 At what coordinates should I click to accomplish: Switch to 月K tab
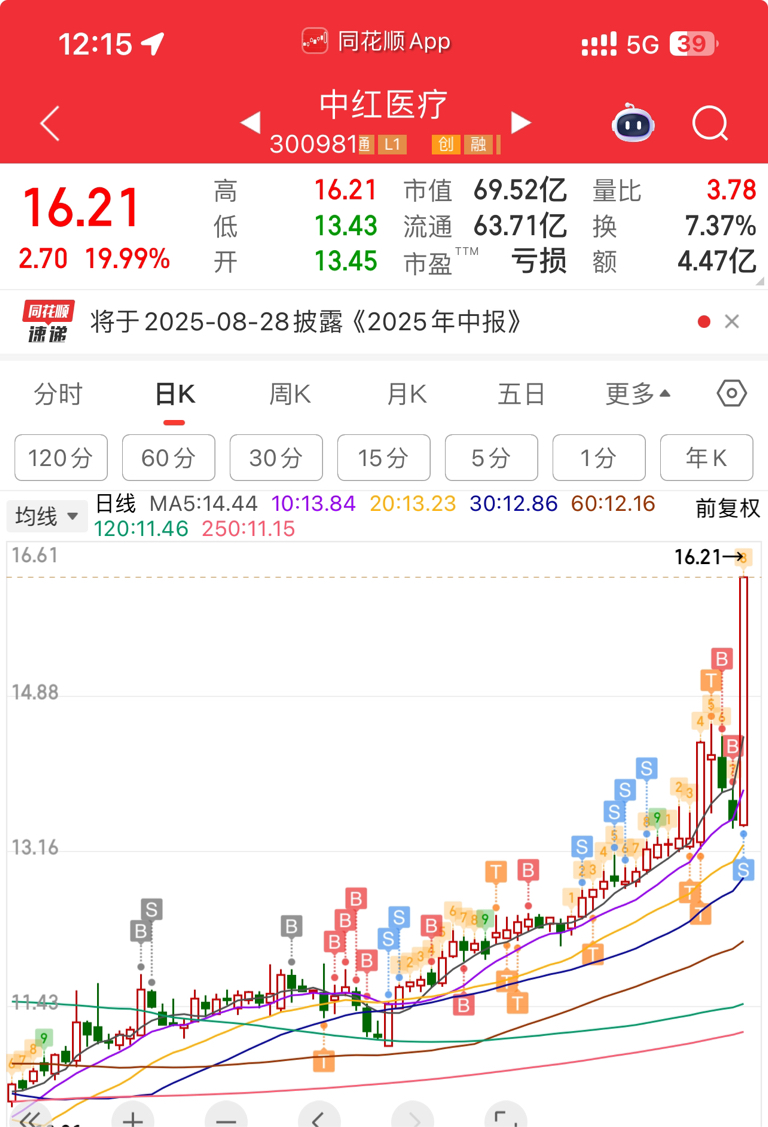pyautogui.click(x=406, y=394)
